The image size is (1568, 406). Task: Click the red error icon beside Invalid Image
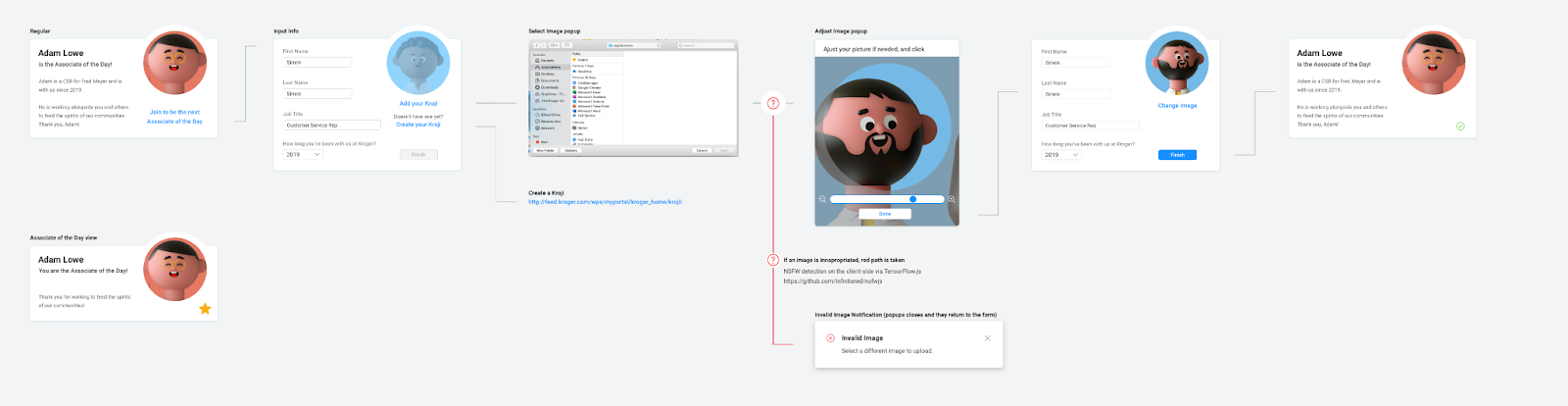(830, 337)
